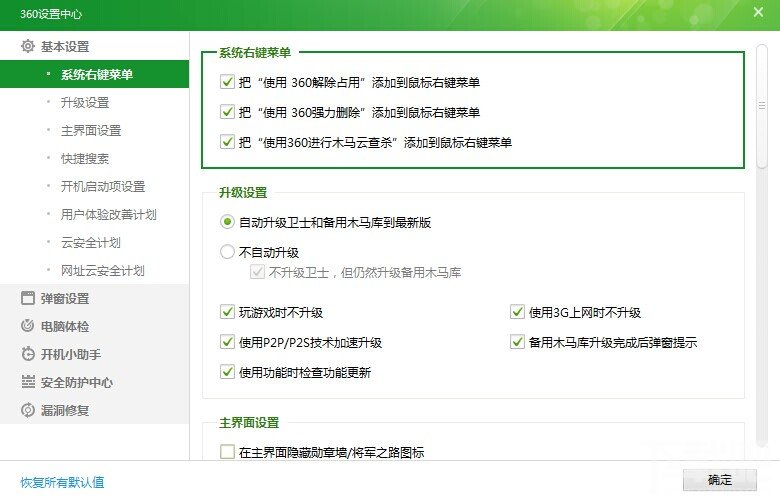Screen dimensions: 780x500
Task: Expand the 弹窗设置 section
Action: pos(95,298)
